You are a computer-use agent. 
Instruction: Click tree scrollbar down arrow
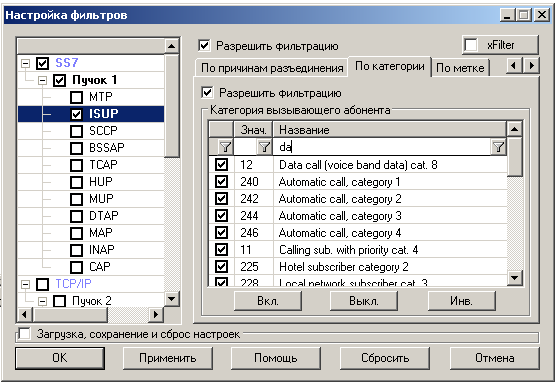[172, 299]
